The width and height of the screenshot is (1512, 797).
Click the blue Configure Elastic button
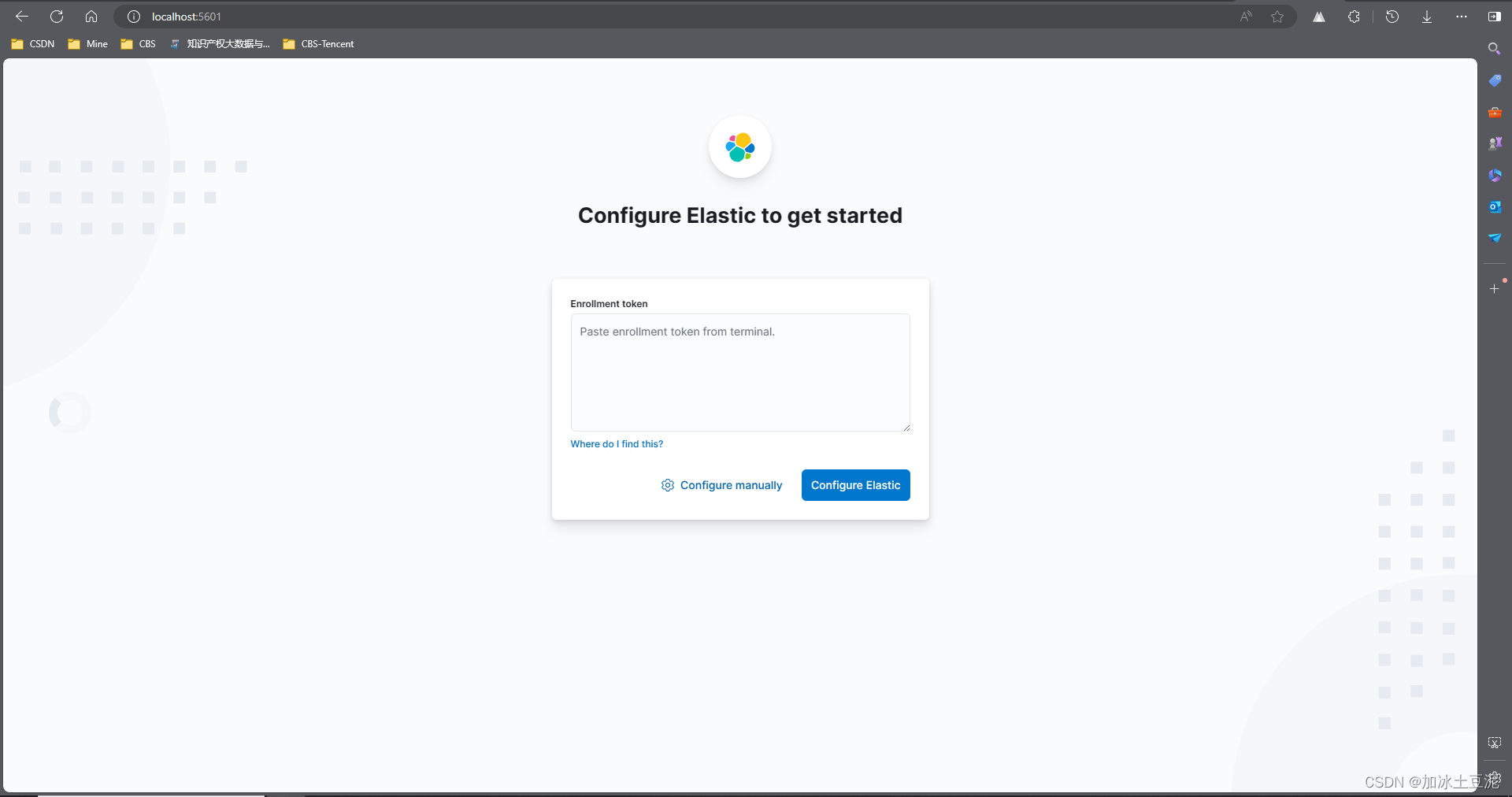click(x=856, y=485)
